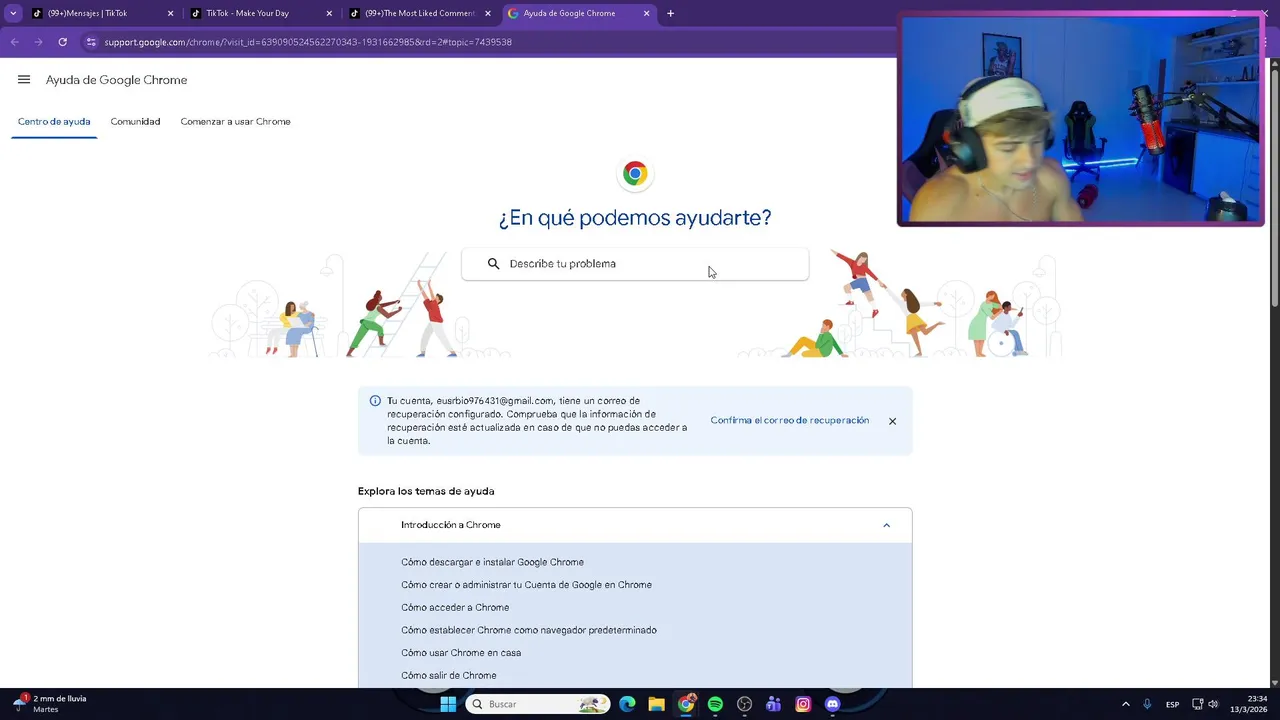
Task: Open the Windows Start menu
Action: click(448, 704)
